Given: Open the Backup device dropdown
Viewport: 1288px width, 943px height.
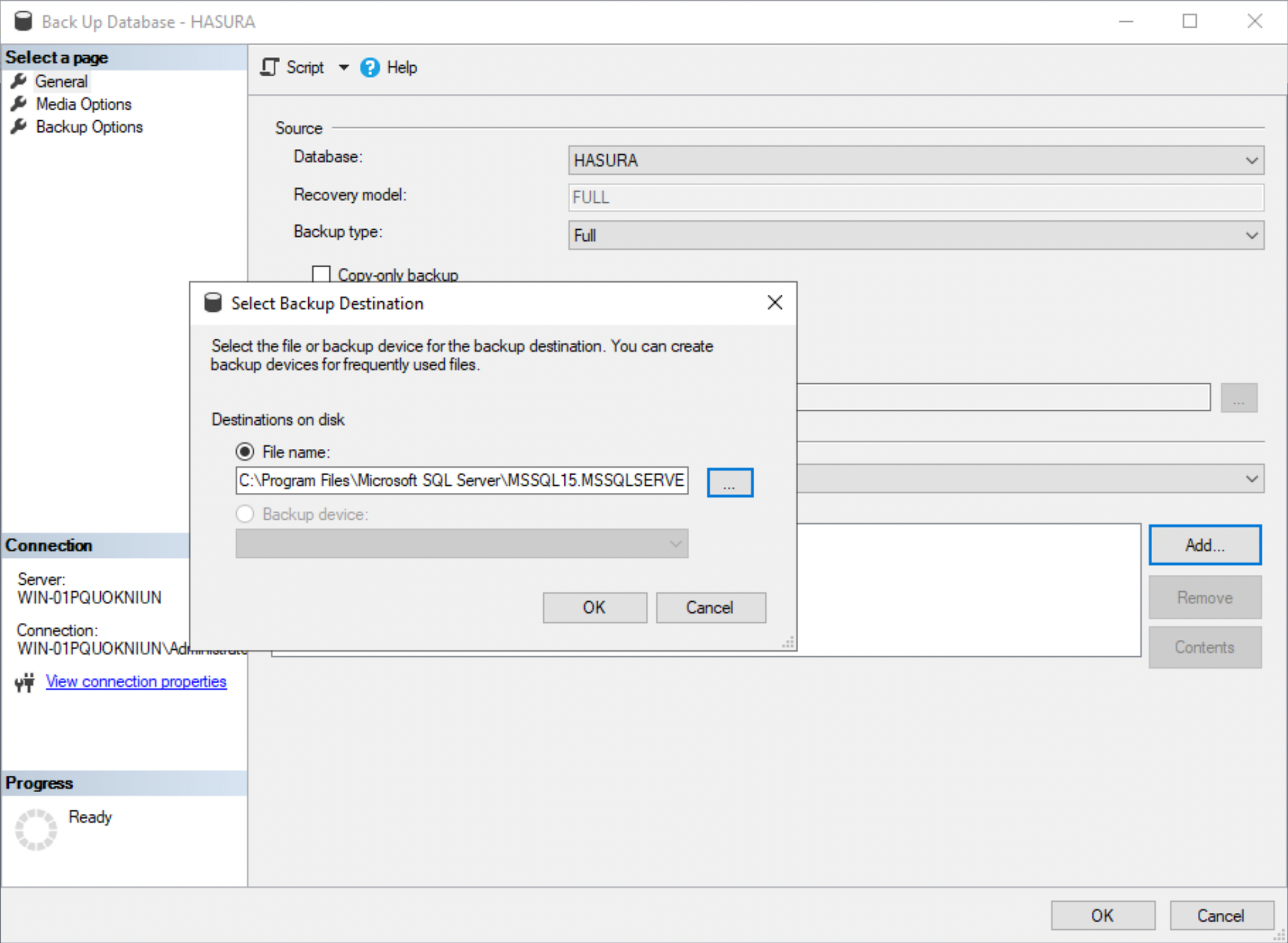Looking at the screenshot, I should pos(462,544).
